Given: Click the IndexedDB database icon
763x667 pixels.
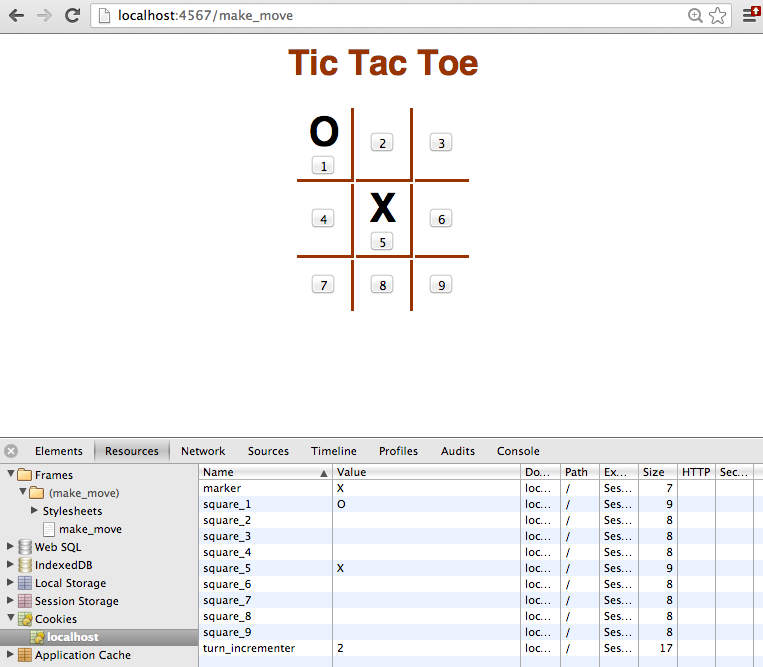Looking at the screenshot, I should pos(25,565).
